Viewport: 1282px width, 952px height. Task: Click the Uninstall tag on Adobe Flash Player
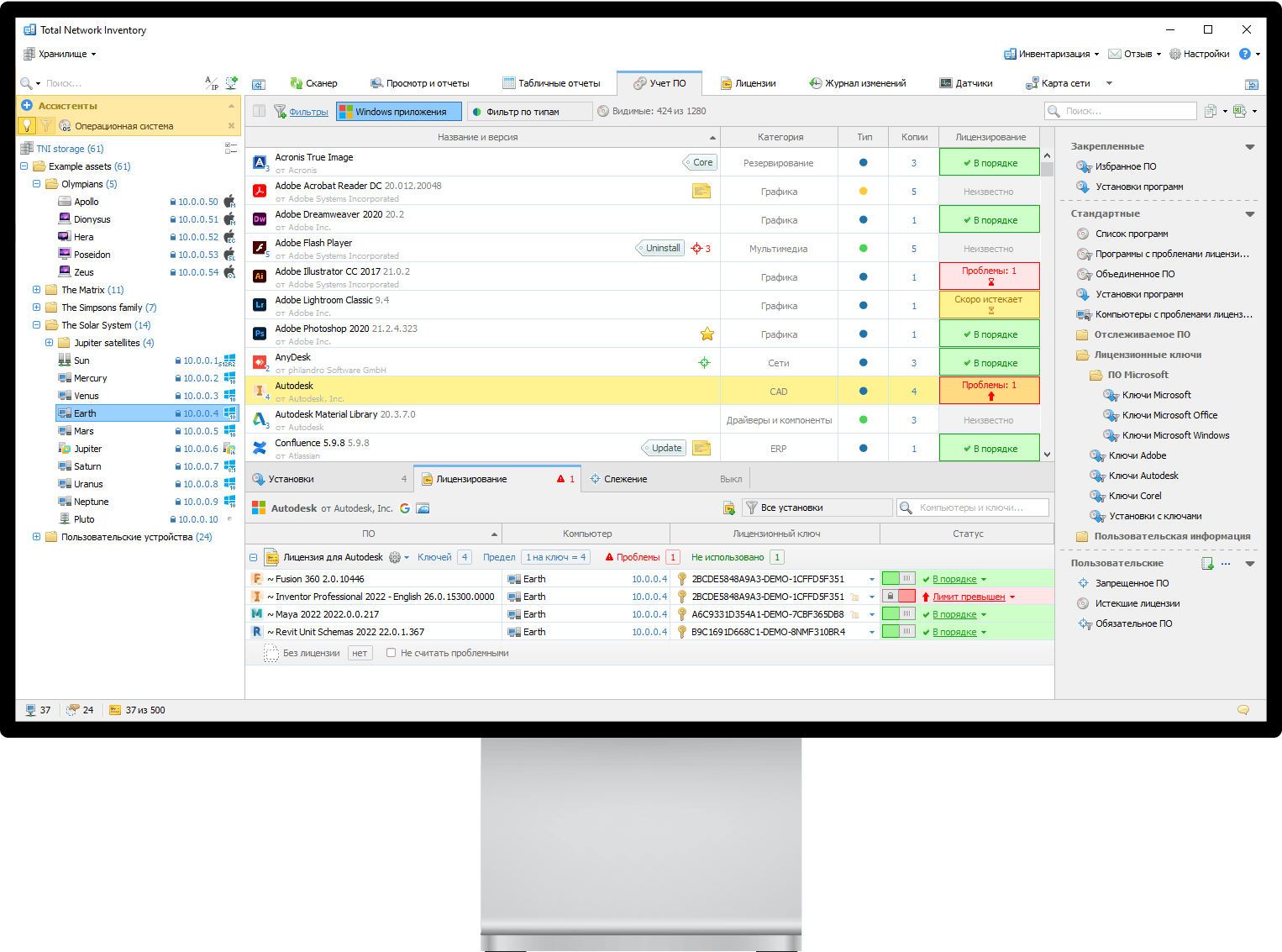click(659, 248)
